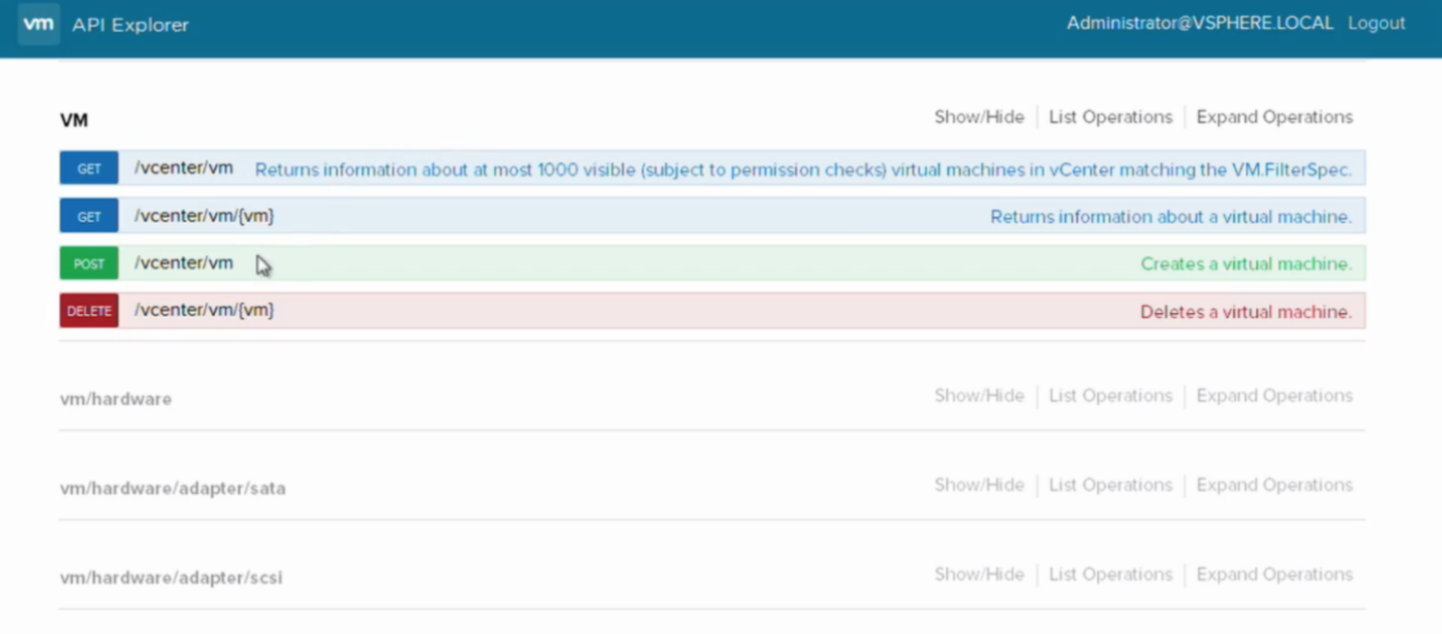Click 'Returns information about a virtual machine.' text
Screen dimensions: 1442x634
1171,217
